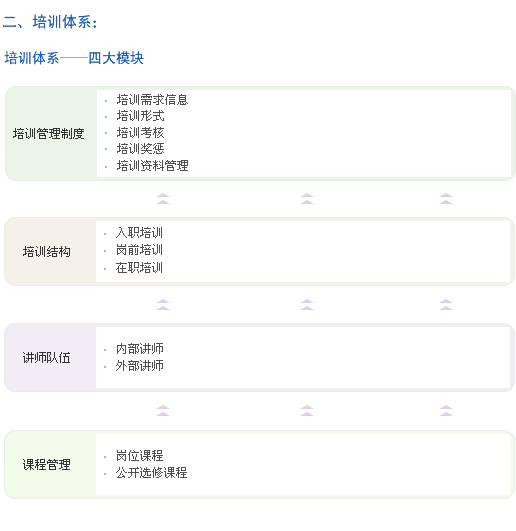Click the 培训管理制度 module label
Viewport: 516px width, 531px height.
(48, 133)
